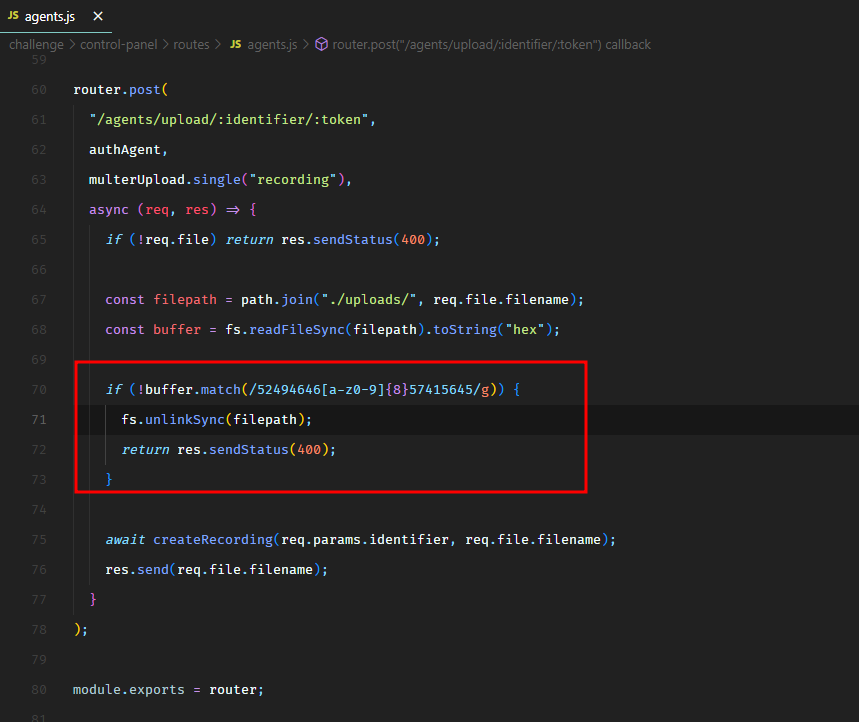
Task: Open the challenge breadcrumb folder
Action: pos(36,44)
